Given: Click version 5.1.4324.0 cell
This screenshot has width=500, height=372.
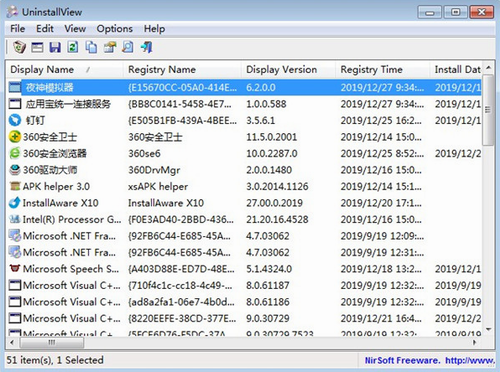Looking at the screenshot, I should pyautogui.click(x=269, y=269).
